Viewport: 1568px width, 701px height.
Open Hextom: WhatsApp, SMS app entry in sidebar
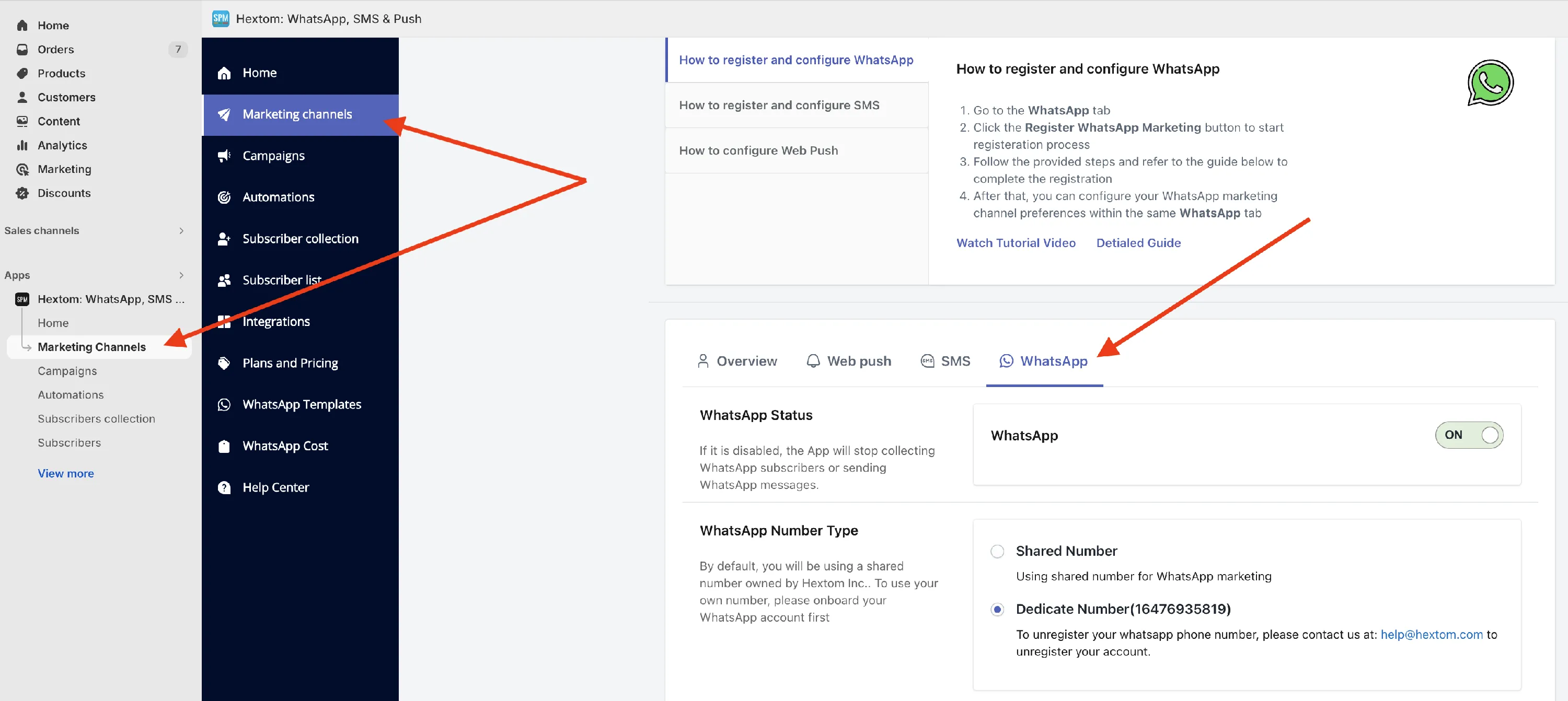[99, 299]
